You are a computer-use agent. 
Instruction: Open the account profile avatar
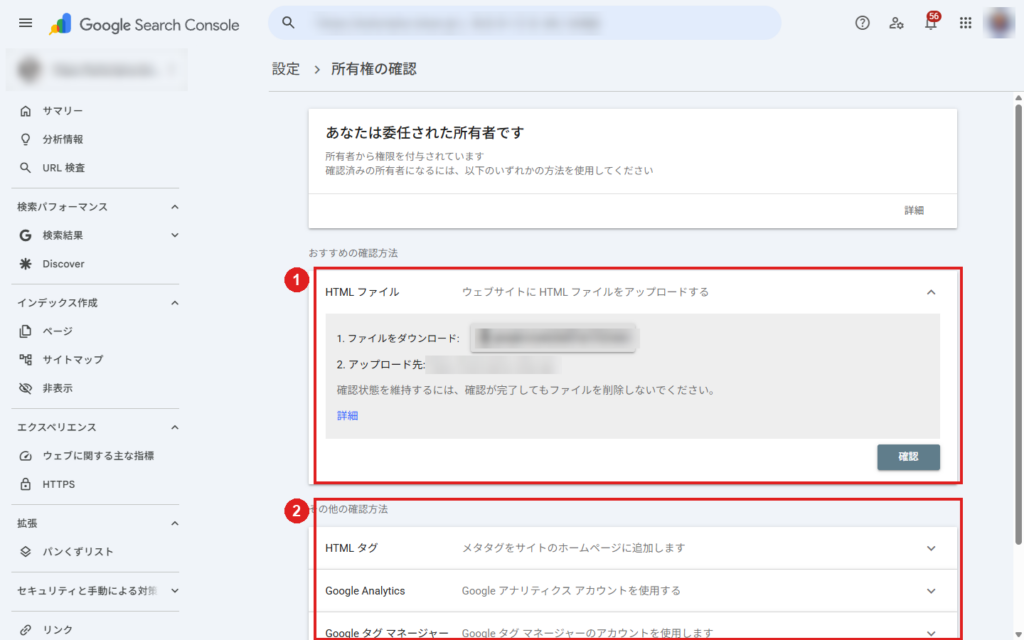(x=999, y=23)
